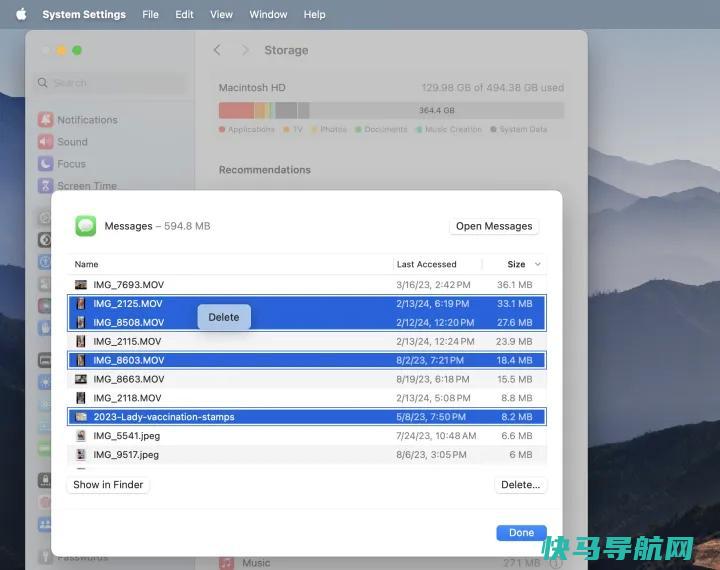Image resolution: width=720 pixels, height=570 pixels.
Task: Open Focus in the settings sidebar
Action: [x=62, y=164]
